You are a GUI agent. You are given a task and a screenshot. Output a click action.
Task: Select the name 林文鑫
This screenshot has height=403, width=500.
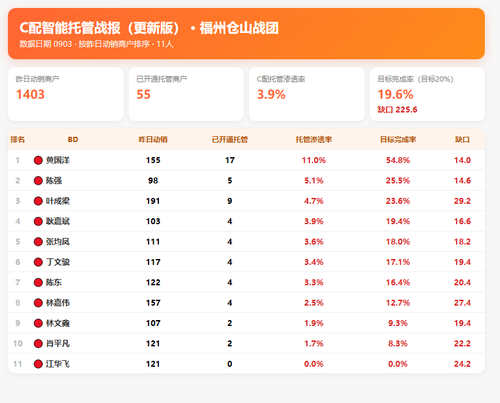[58, 323]
